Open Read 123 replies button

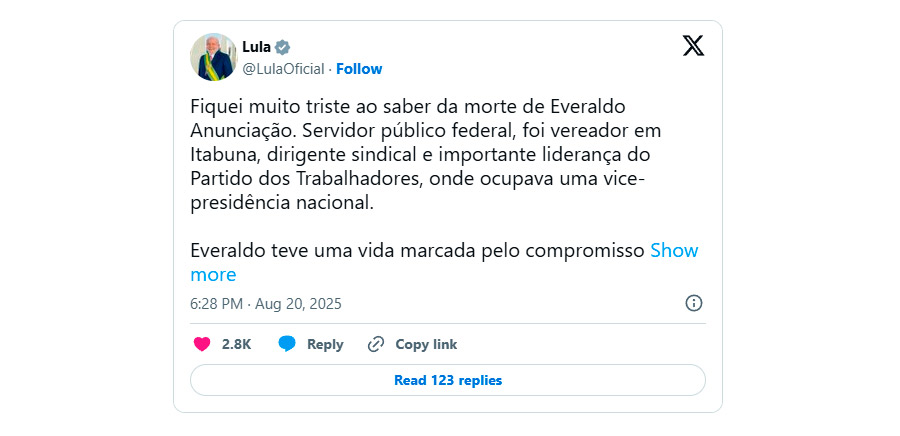(448, 380)
